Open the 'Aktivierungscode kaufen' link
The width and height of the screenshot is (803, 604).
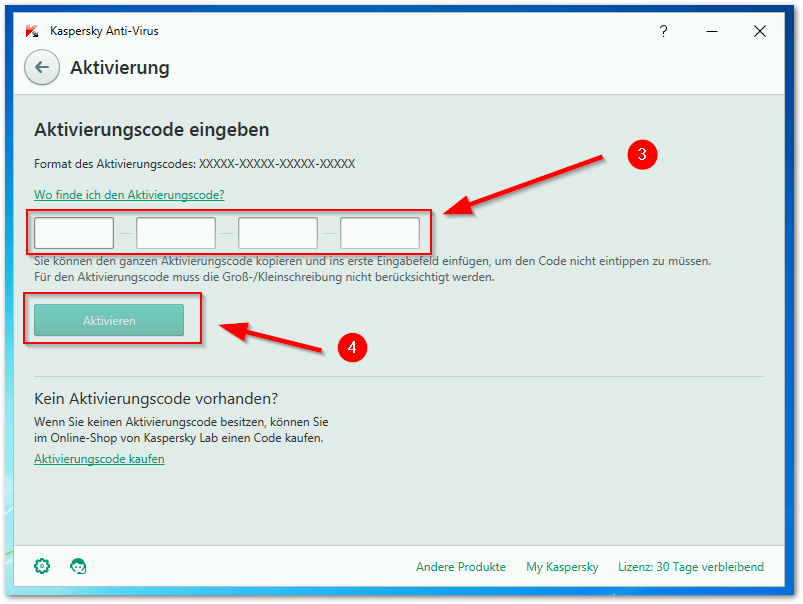tap(99, 459)
